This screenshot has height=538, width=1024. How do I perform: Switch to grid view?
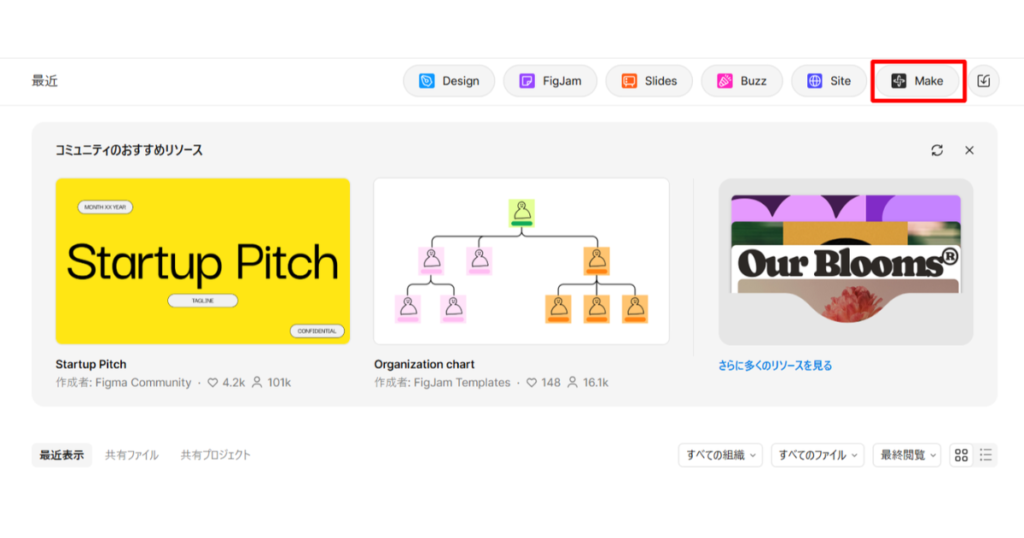coord(961,455)
